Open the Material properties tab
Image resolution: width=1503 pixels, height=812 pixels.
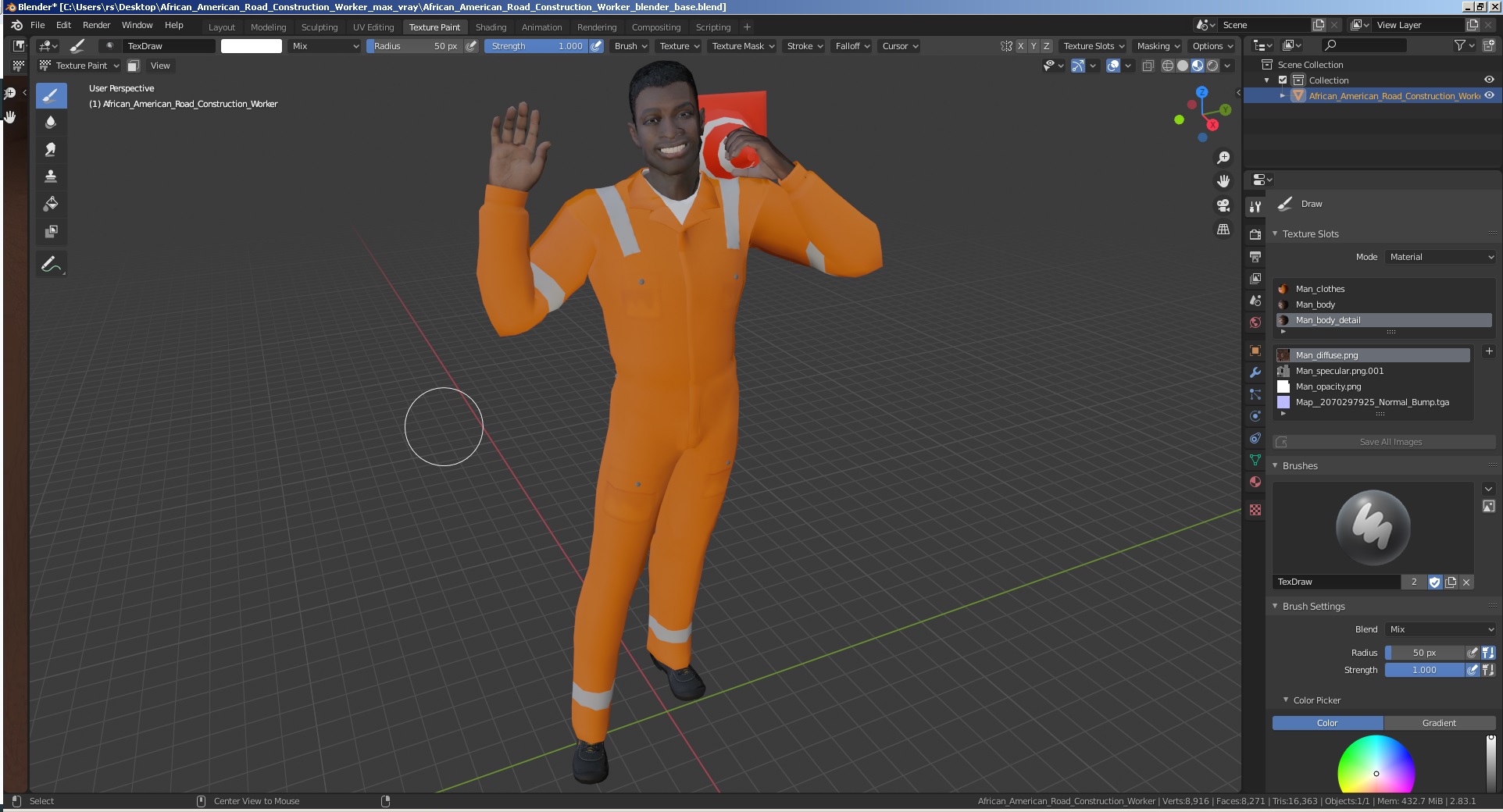(x=1255, y=482)
